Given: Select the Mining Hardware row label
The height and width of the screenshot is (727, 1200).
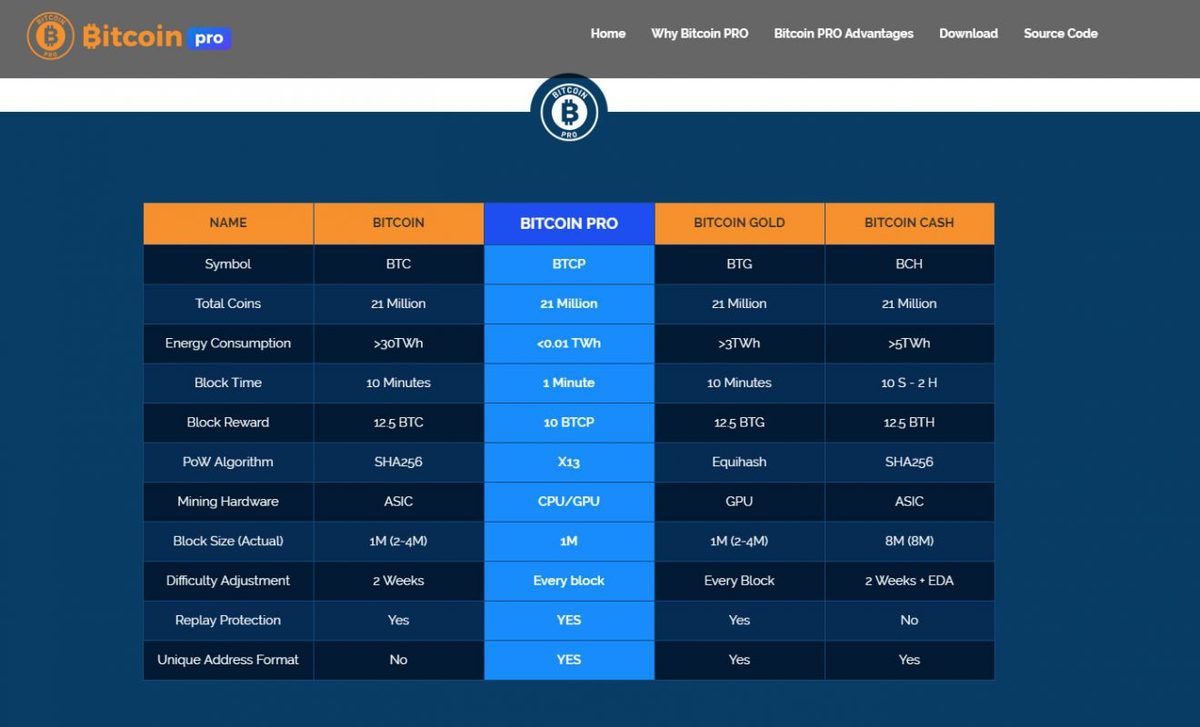Looking at the screenshot, I should [x=228, y=501].
